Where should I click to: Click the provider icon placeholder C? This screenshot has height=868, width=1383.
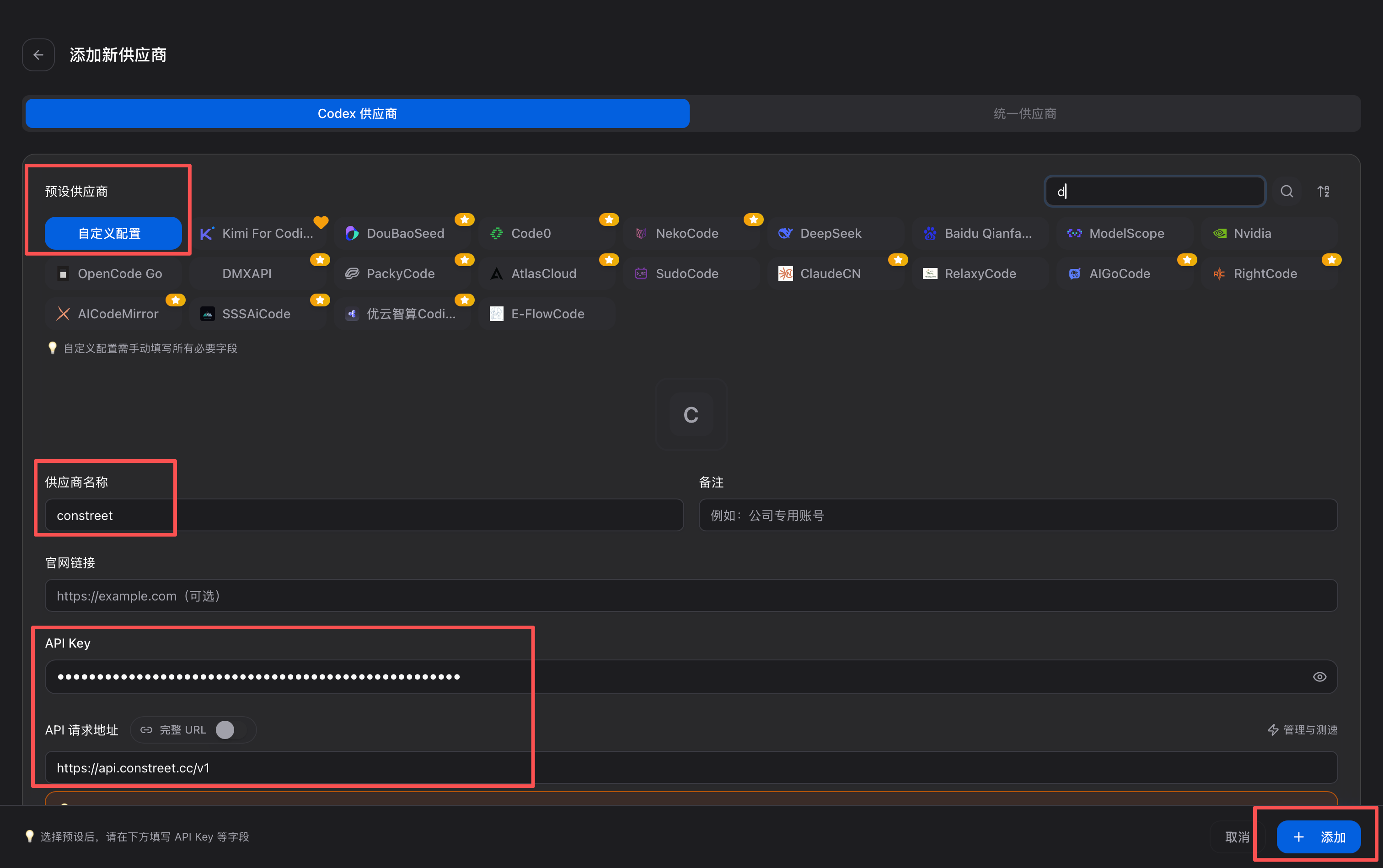pyautogui.click(x=691, y=414)
